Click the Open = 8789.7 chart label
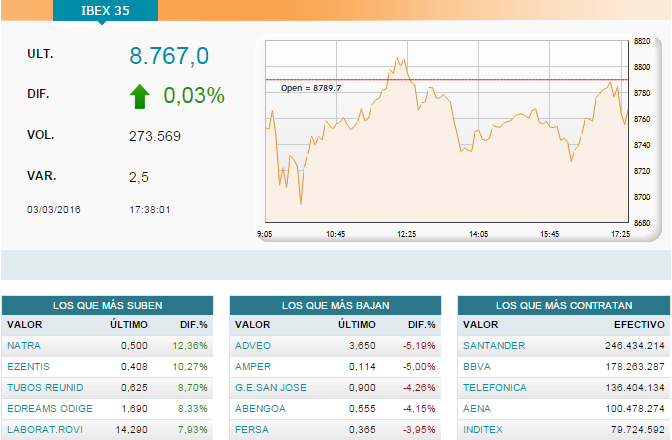The width and height of the screenshot is (672, 440). pyautogui.click(x=311, y=88)
